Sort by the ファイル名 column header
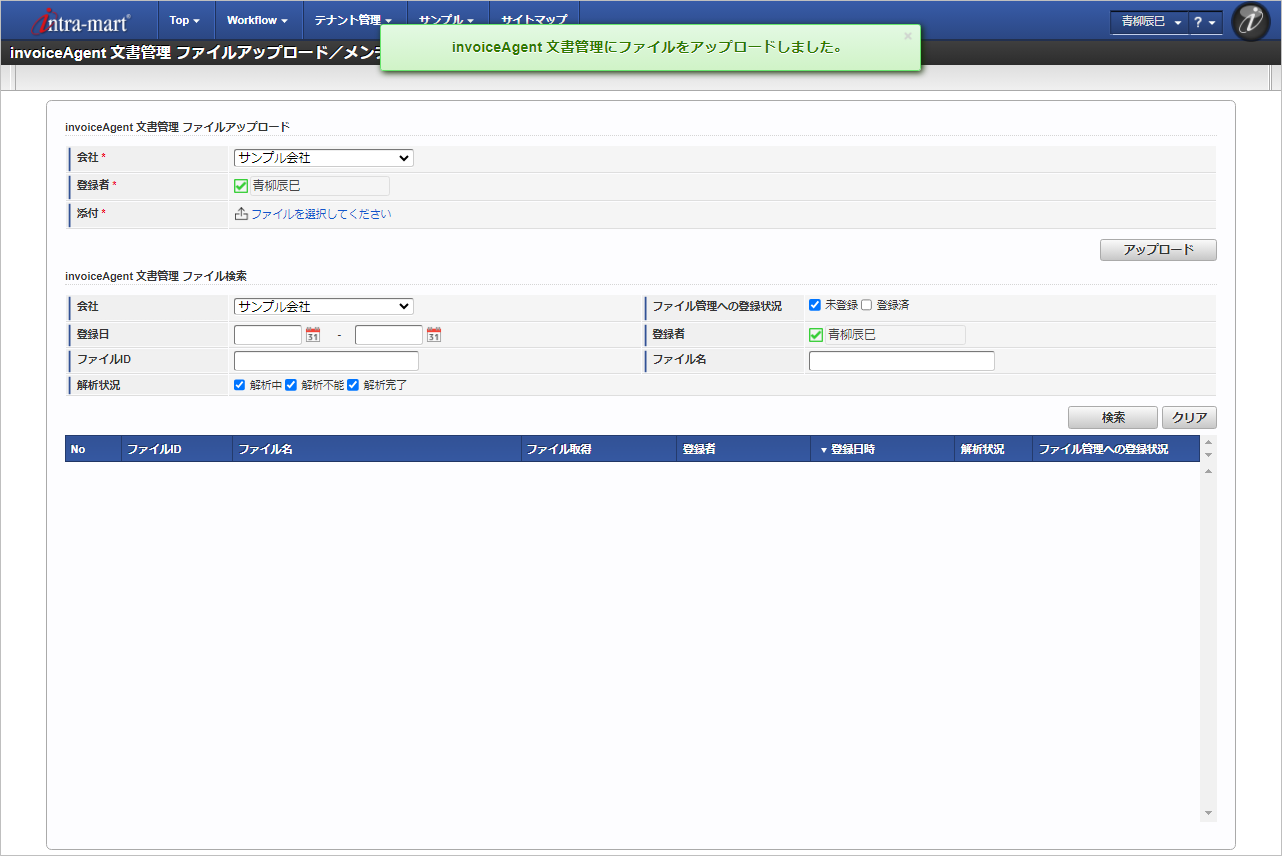 coord(377,449)
